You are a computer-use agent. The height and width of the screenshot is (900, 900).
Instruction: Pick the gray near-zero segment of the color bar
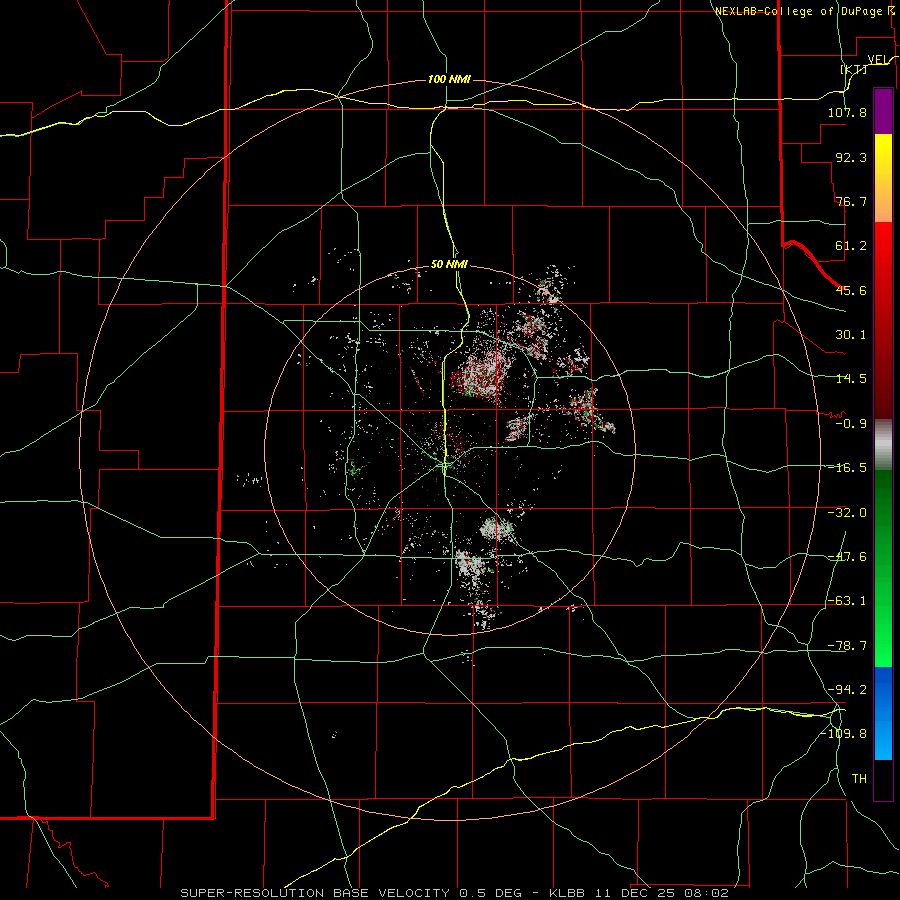[x=883, y=445]
